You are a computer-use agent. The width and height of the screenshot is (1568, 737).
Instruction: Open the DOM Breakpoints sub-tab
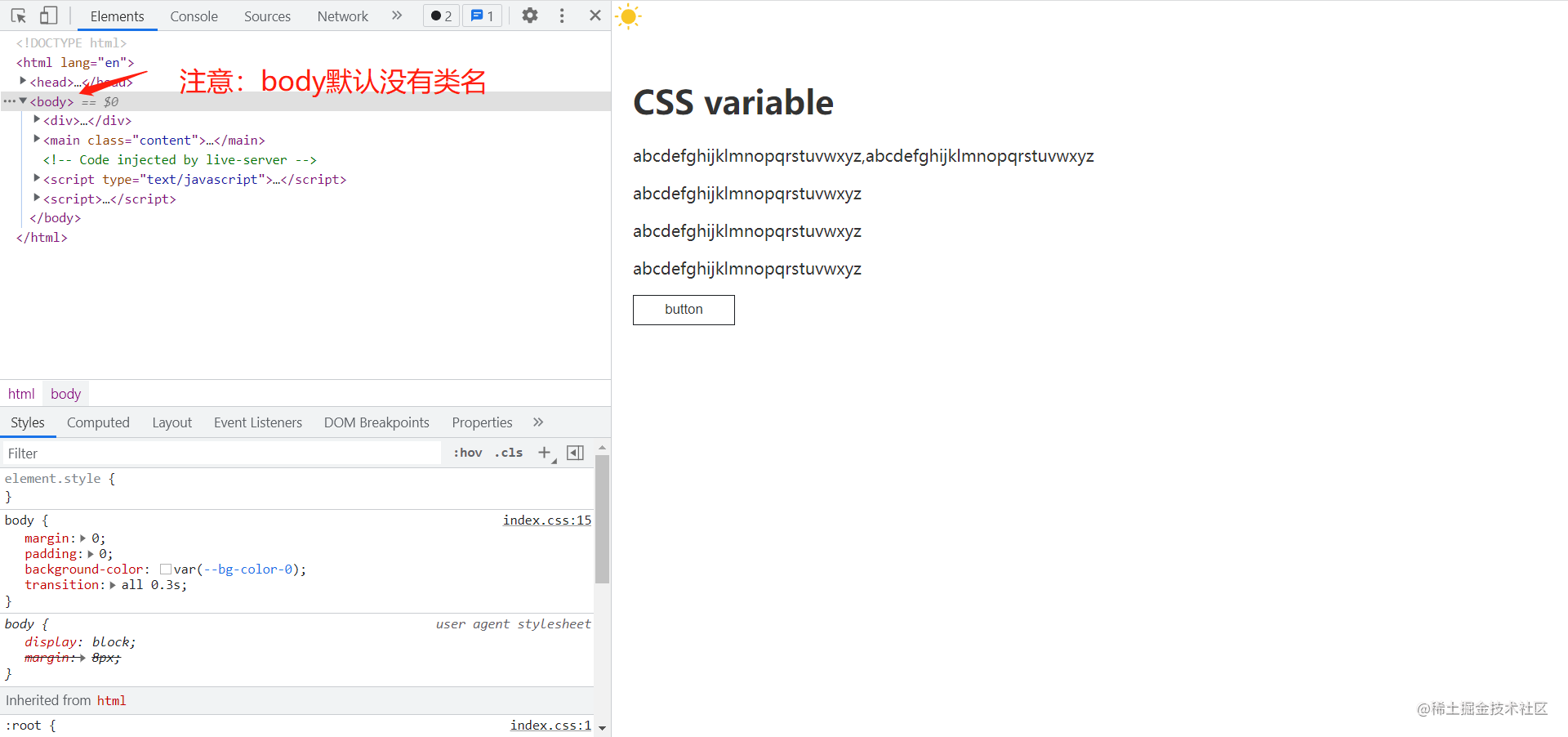376,422
